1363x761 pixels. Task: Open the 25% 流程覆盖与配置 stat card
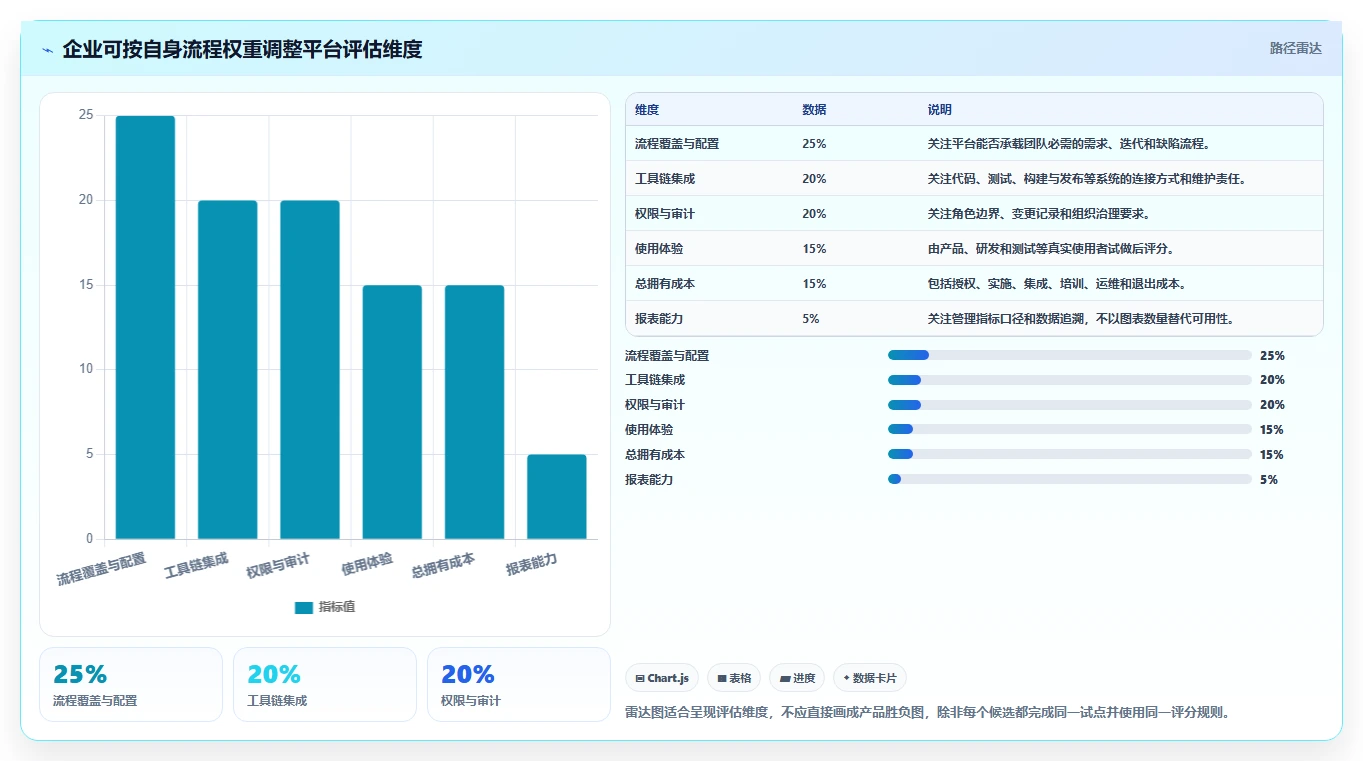(x=131, y=684)
